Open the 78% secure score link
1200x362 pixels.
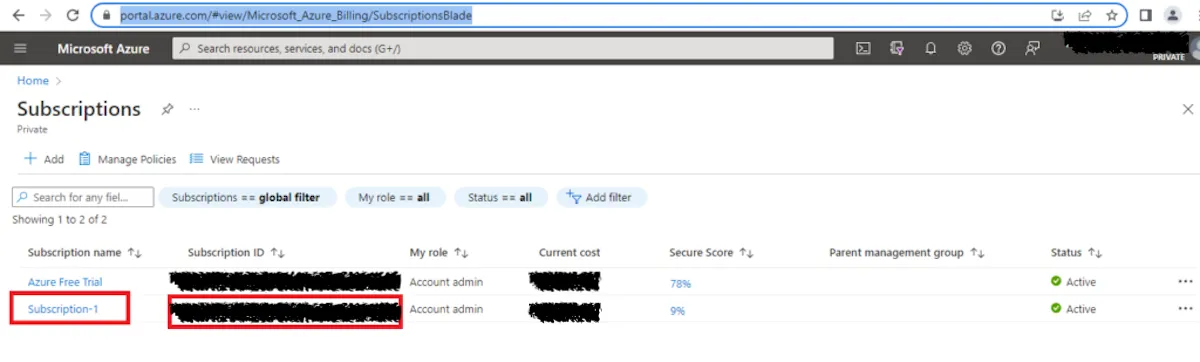point(680,283)
